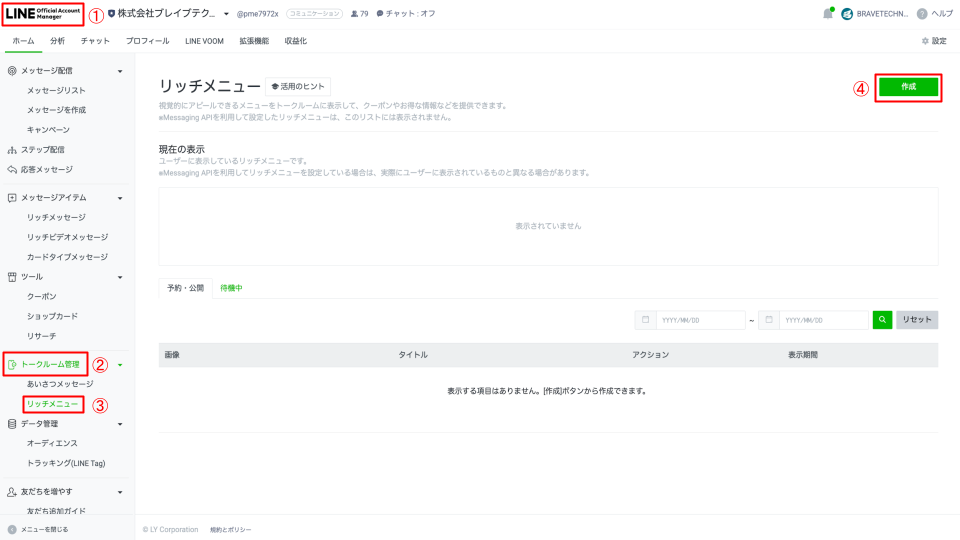Open あいさつメッセージ in the sidebar
This screenshot has height=540, width=960.
pos(60,384)
